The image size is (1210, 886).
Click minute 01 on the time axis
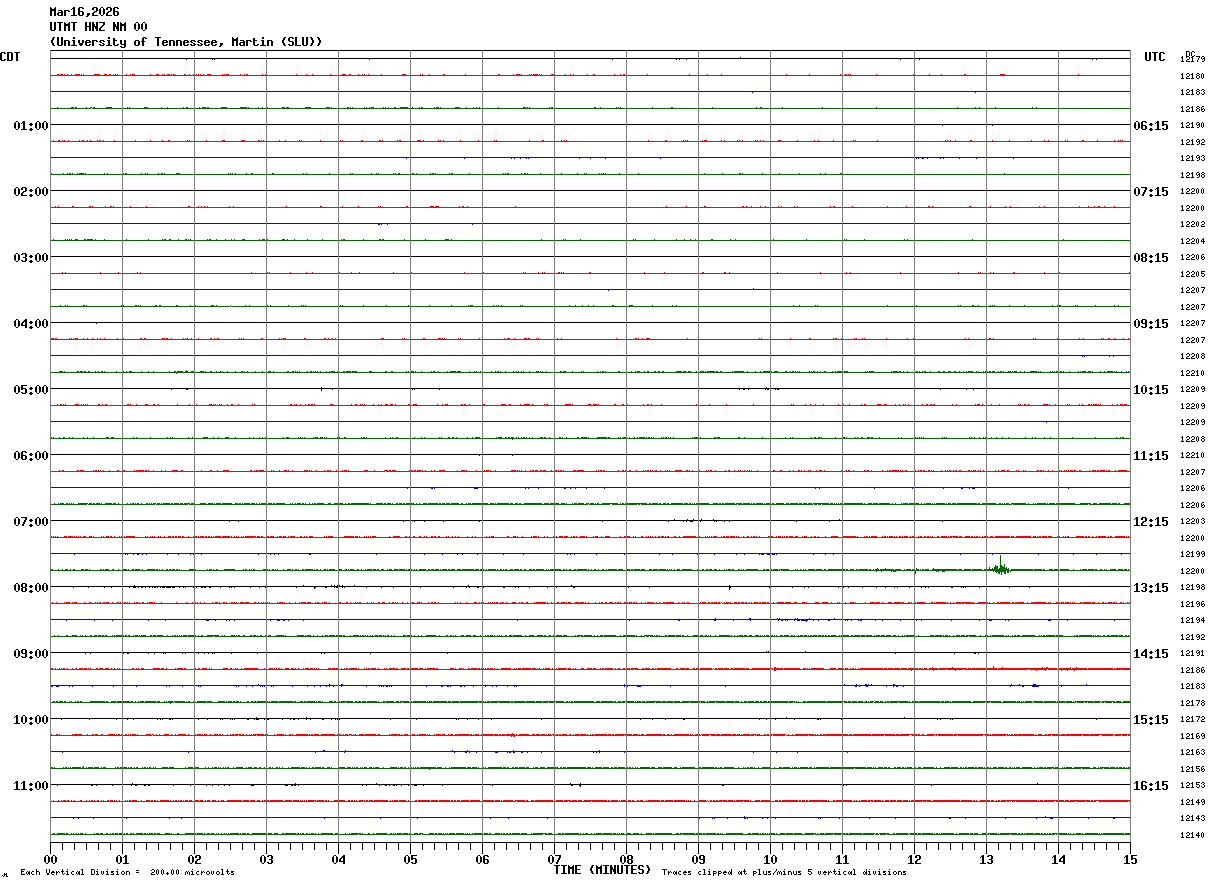(x=122, y=859)
